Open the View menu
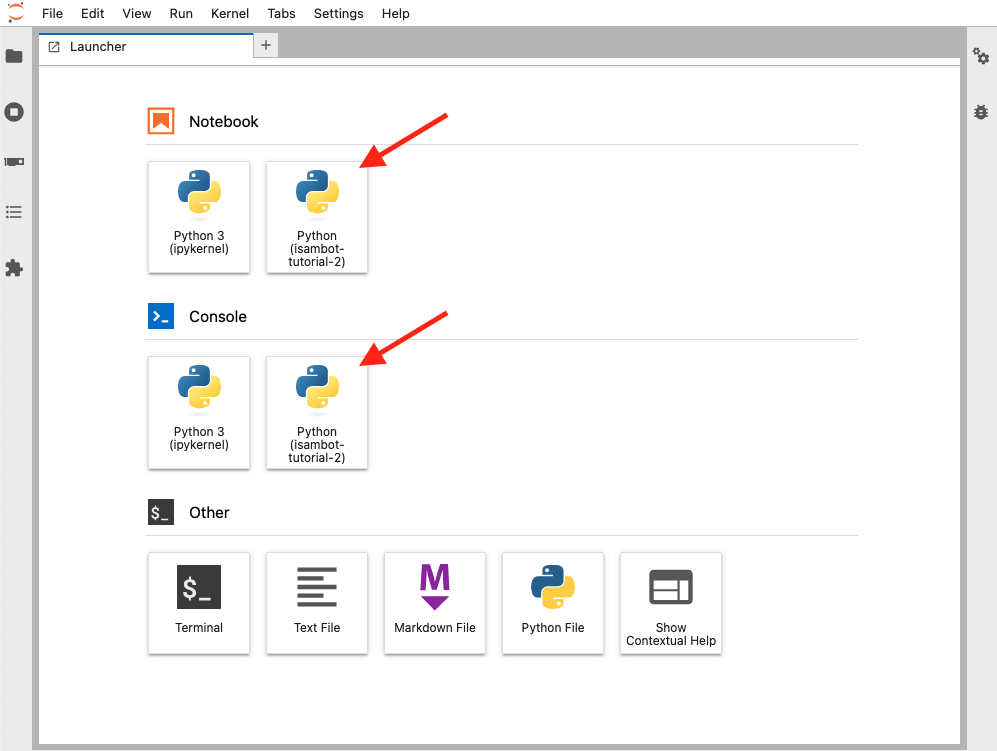Screen dimensions: 997x751 pyautogui.click(x=137, y=13)
